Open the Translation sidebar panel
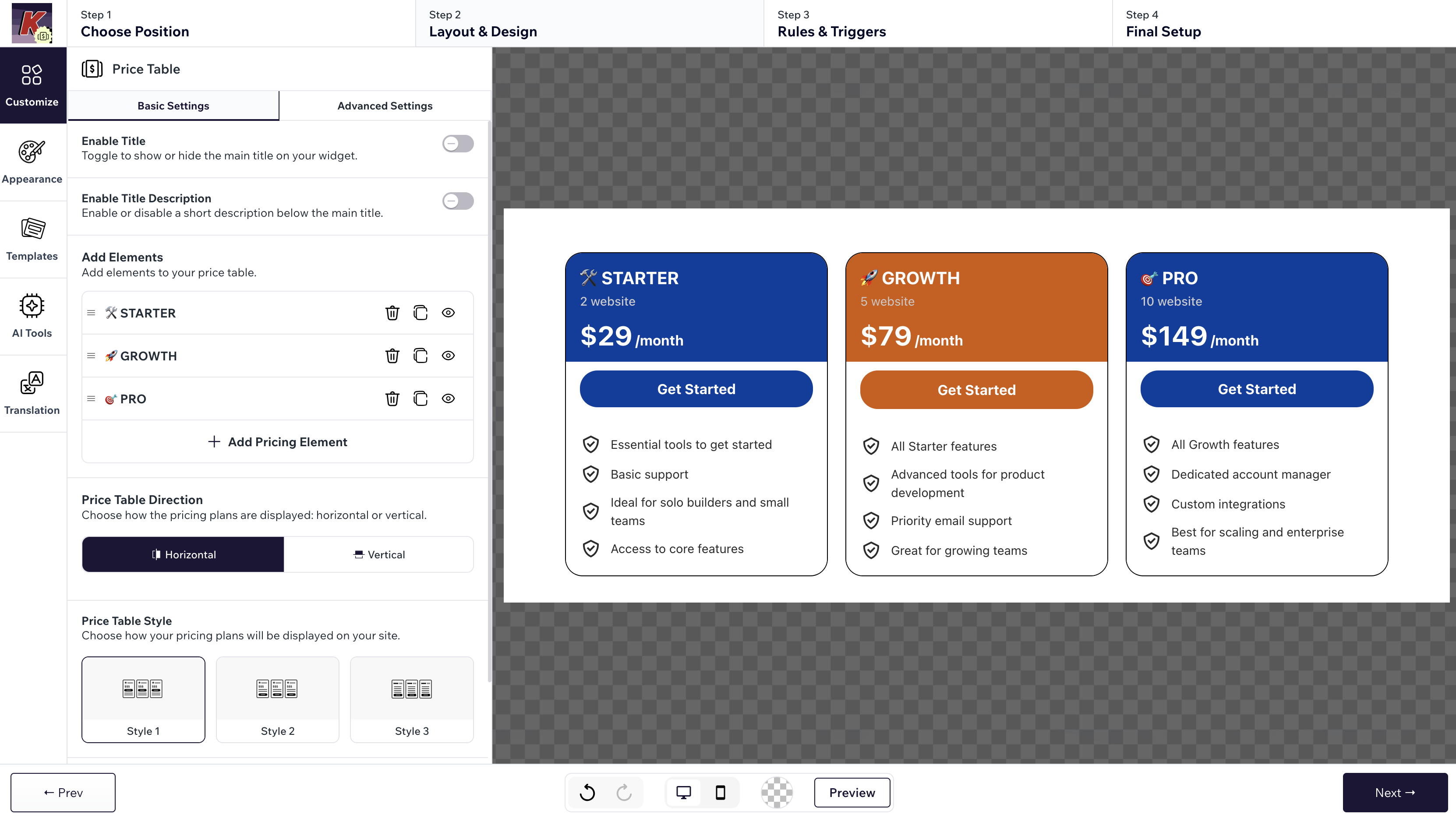The height and width of the screenshot is (818, 1456). [x=32, y=393]
